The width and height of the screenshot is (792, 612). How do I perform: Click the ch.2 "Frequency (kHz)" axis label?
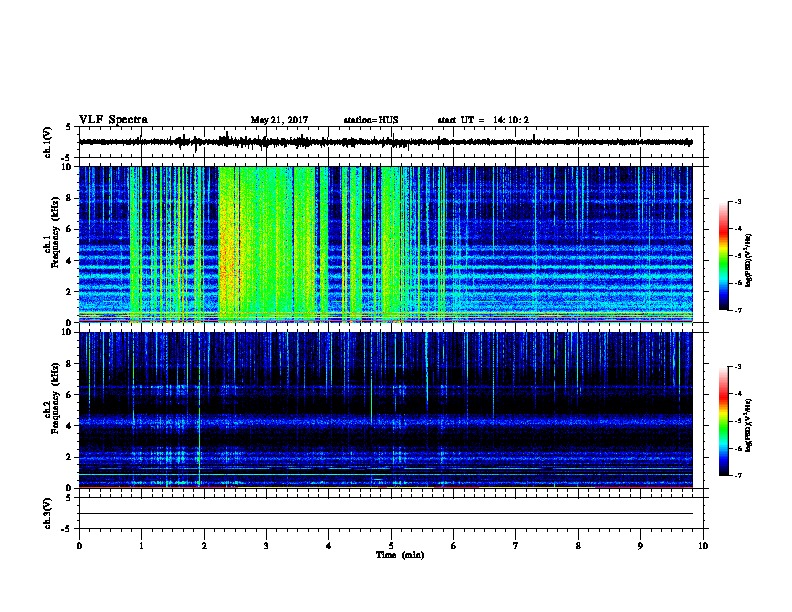point(55,398)
